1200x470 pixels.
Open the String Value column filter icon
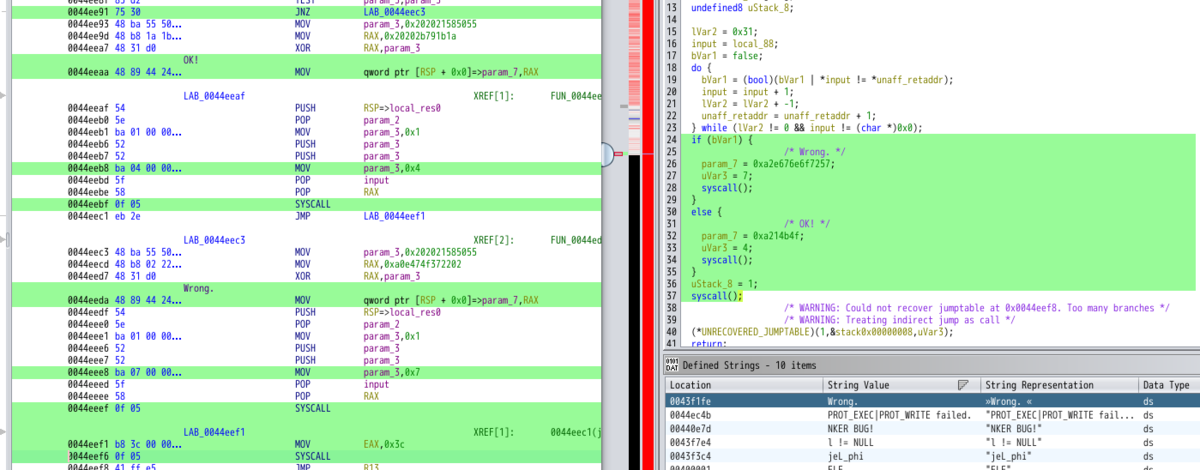click(x=963, y=384)
